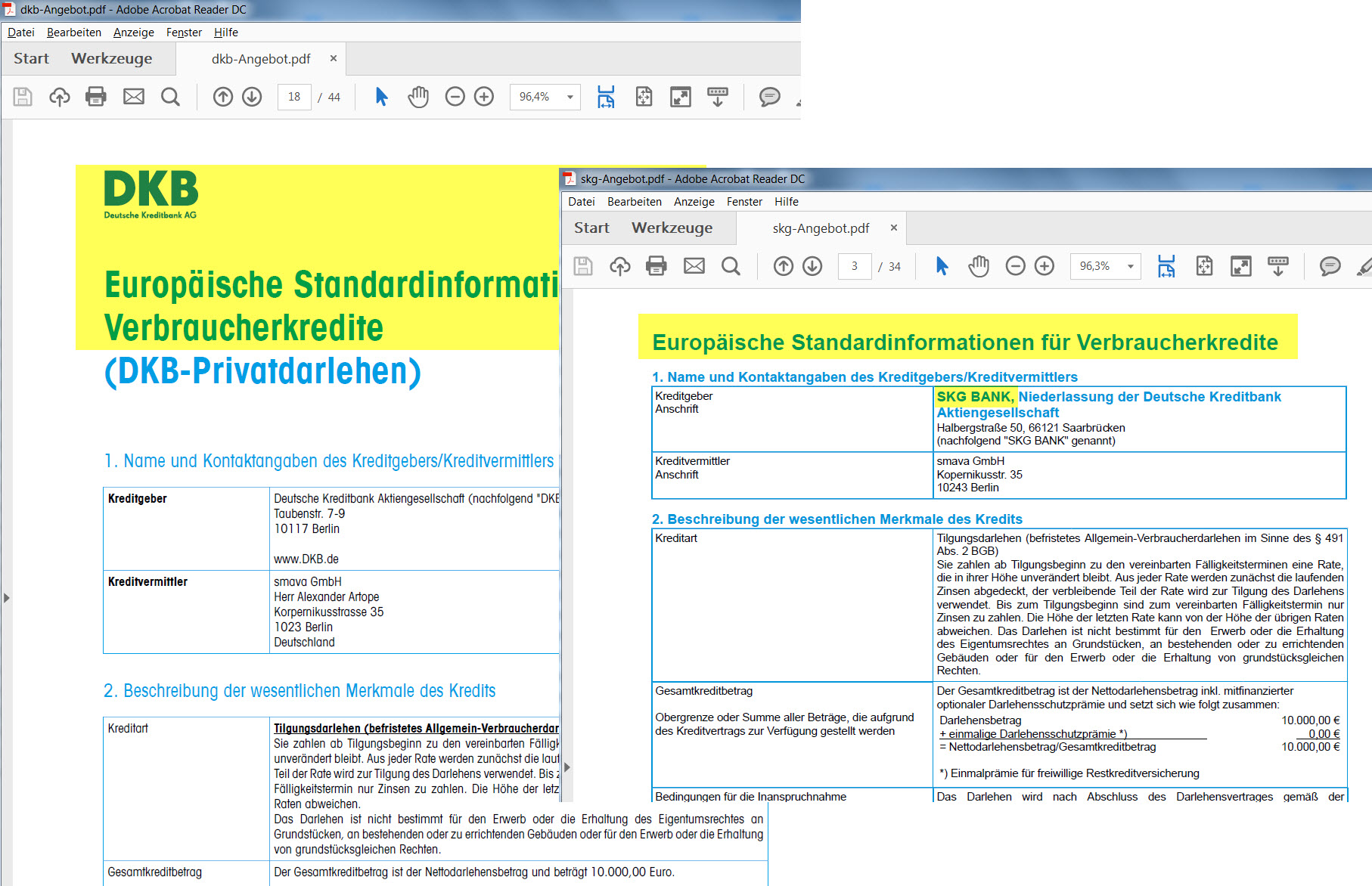Add comment bubble in skg-Angebot window
This screenshot has width=1372, height=886.
point(1330,266)
